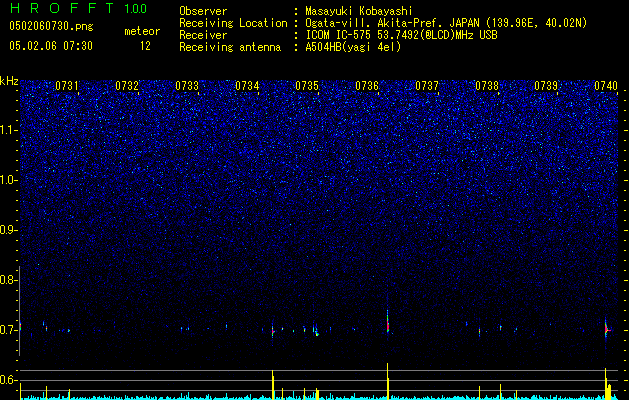
Task: Click observer name Masayuki Kobayashi
Action: coord(359,11)
